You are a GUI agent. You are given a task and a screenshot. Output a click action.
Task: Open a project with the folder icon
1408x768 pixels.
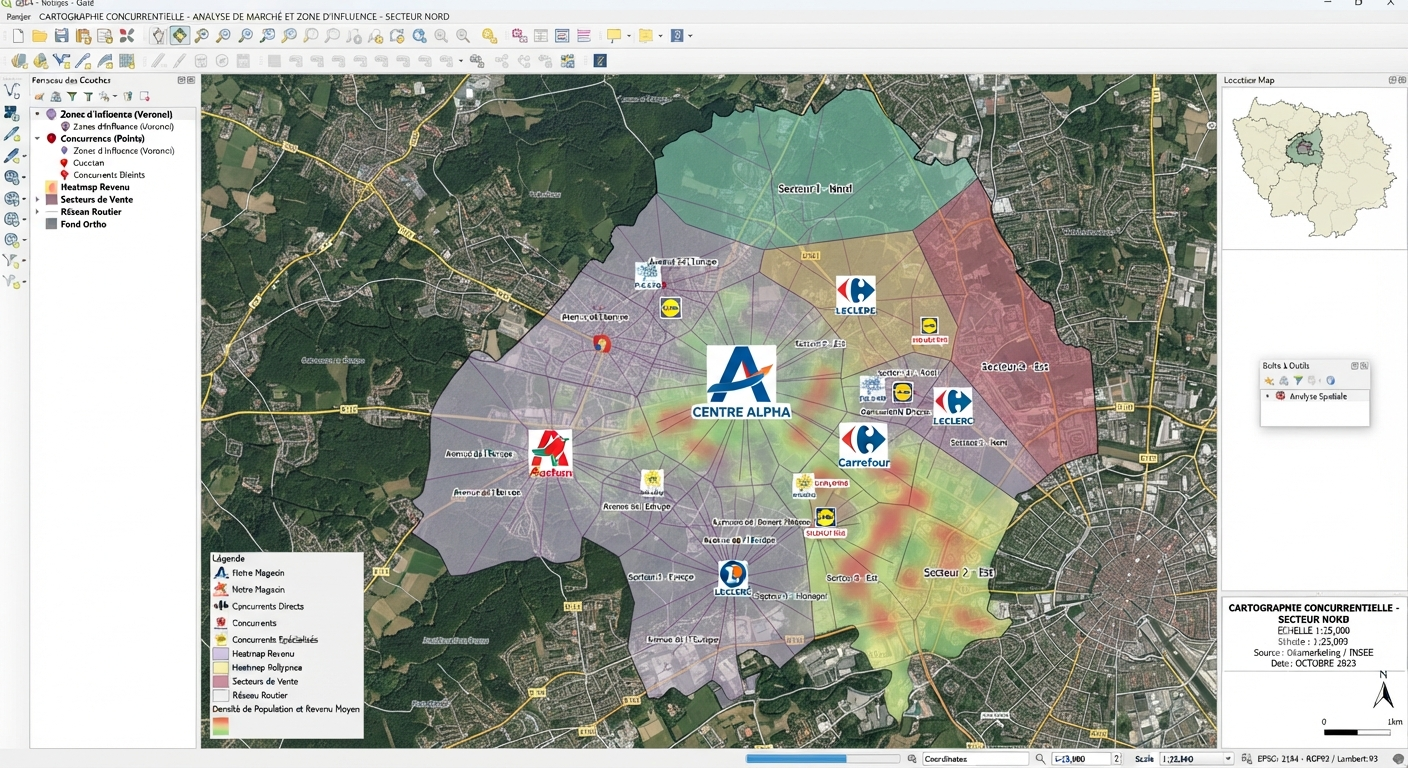pos(40,36)
